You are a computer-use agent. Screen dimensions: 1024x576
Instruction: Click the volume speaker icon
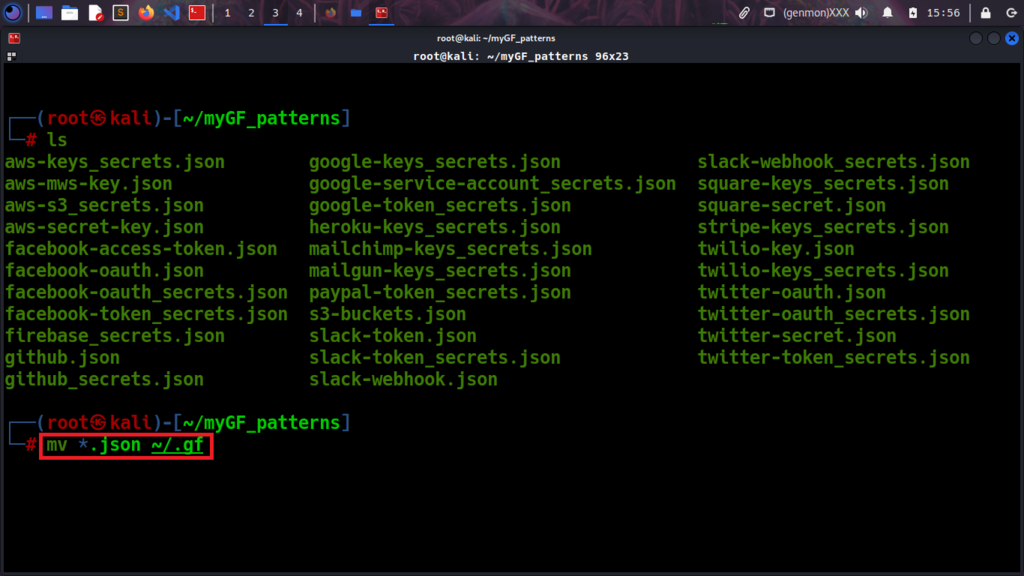[x=861, y=13]
